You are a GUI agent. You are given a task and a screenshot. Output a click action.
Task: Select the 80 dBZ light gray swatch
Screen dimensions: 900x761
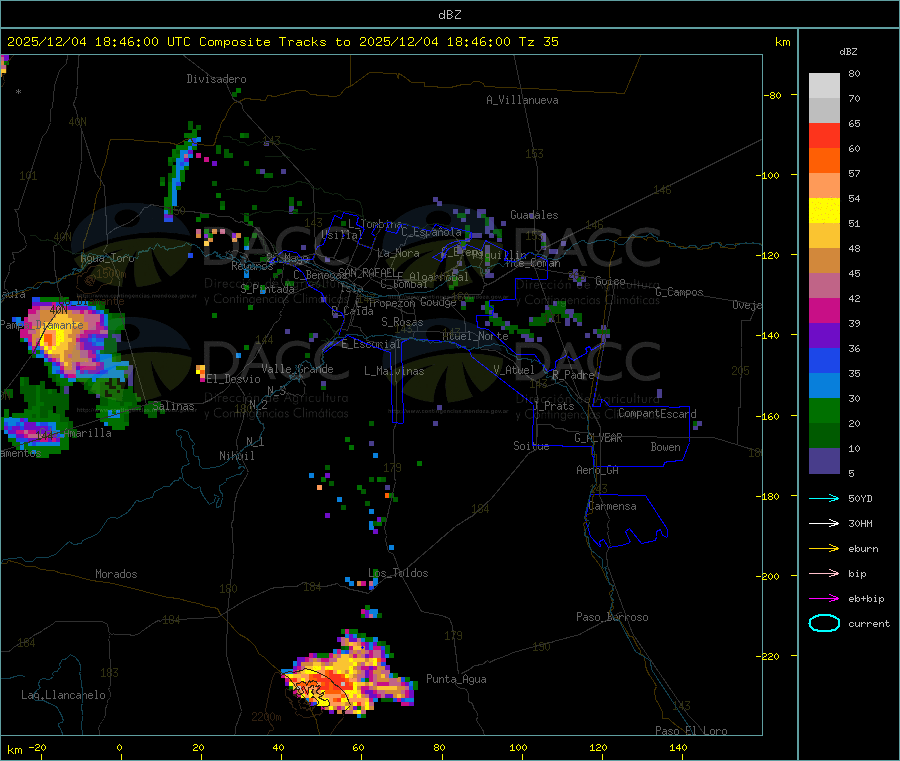pyautogui.click(x=824, y=86)
